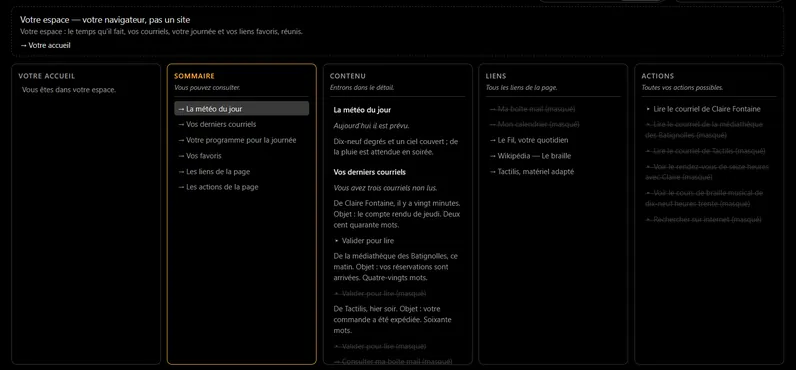The height and width of the screenshot is (370, 796).
Task: Click the 'Dix-neuf degrés et un ciel couvert' paragraph
Action: click(x=396, y=147)
